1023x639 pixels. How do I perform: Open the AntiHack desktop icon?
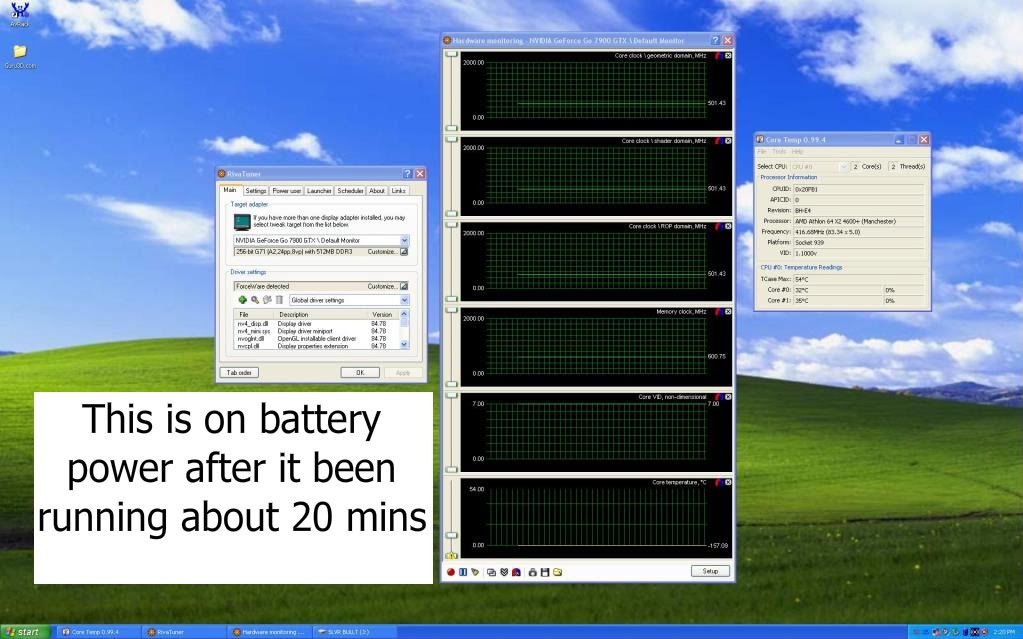click(x=20, y=14)
